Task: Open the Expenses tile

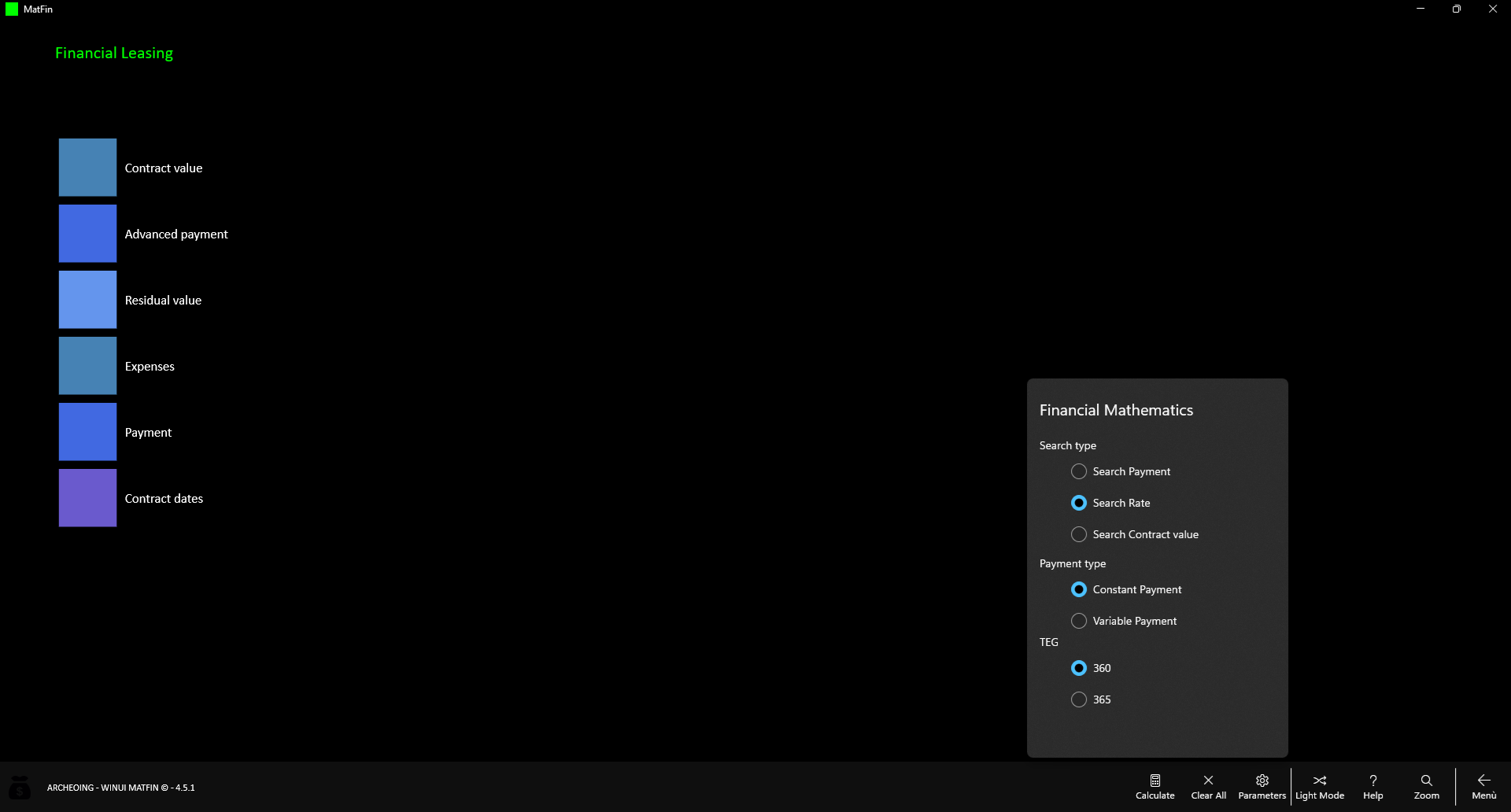Action: [x=87, y=366]
